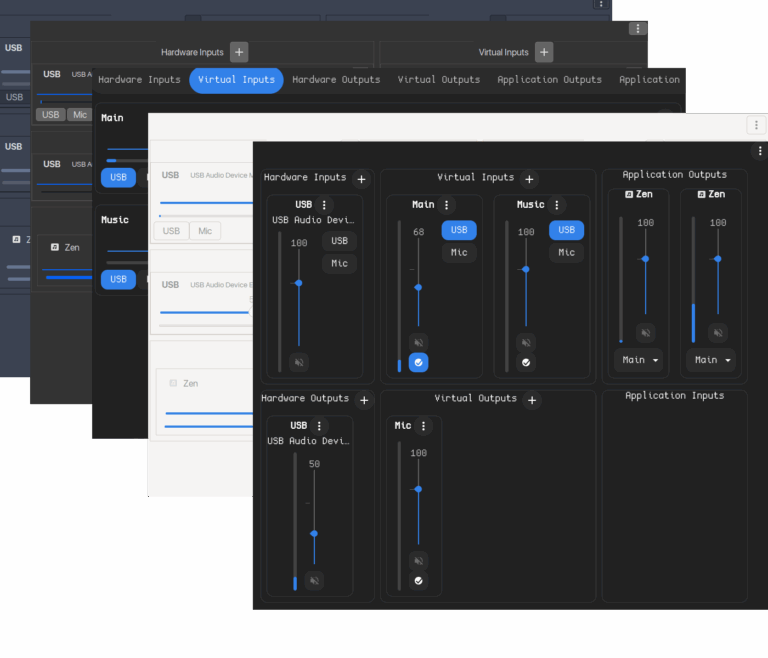Click USB button under Main in tabbed window
Screen dimensions: 768x658
click(118, 177)
